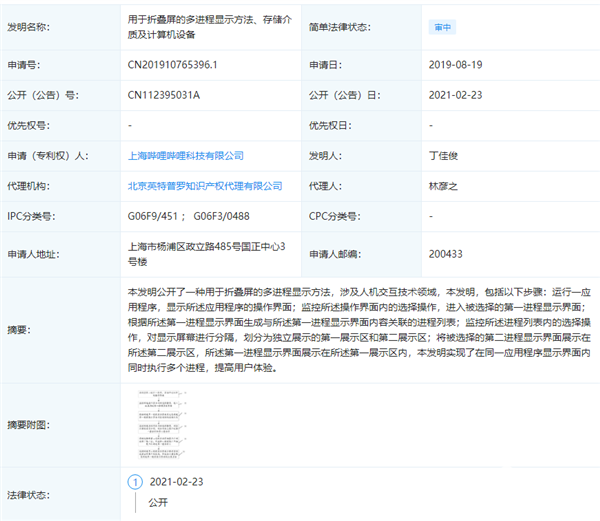Click the 法律状态 row label at the bottom
The height and width of the screenshot is (521, 600).
(36, 493)
